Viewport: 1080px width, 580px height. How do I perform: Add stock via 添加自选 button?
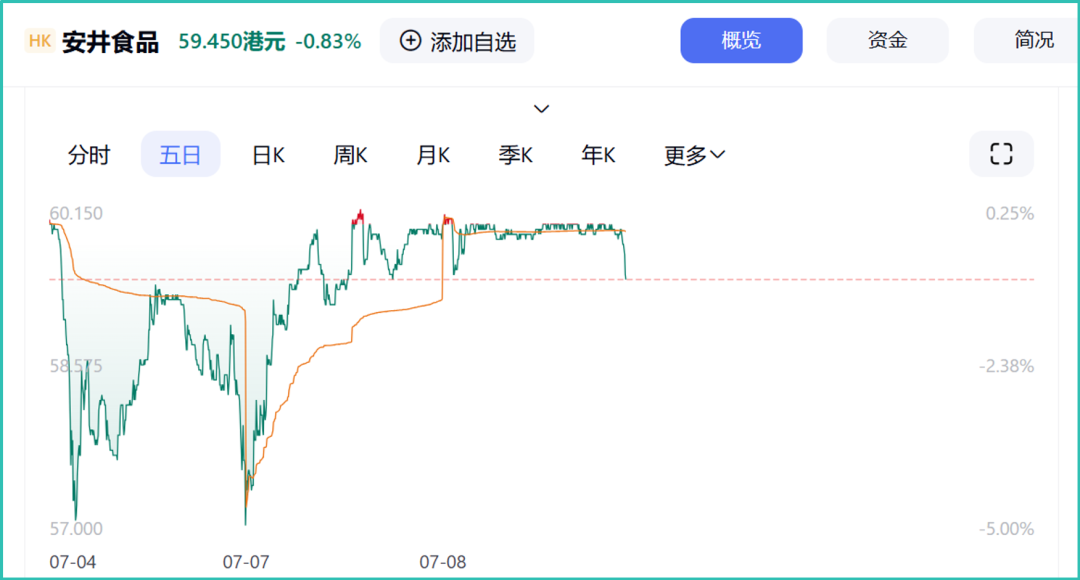[457, 41]
